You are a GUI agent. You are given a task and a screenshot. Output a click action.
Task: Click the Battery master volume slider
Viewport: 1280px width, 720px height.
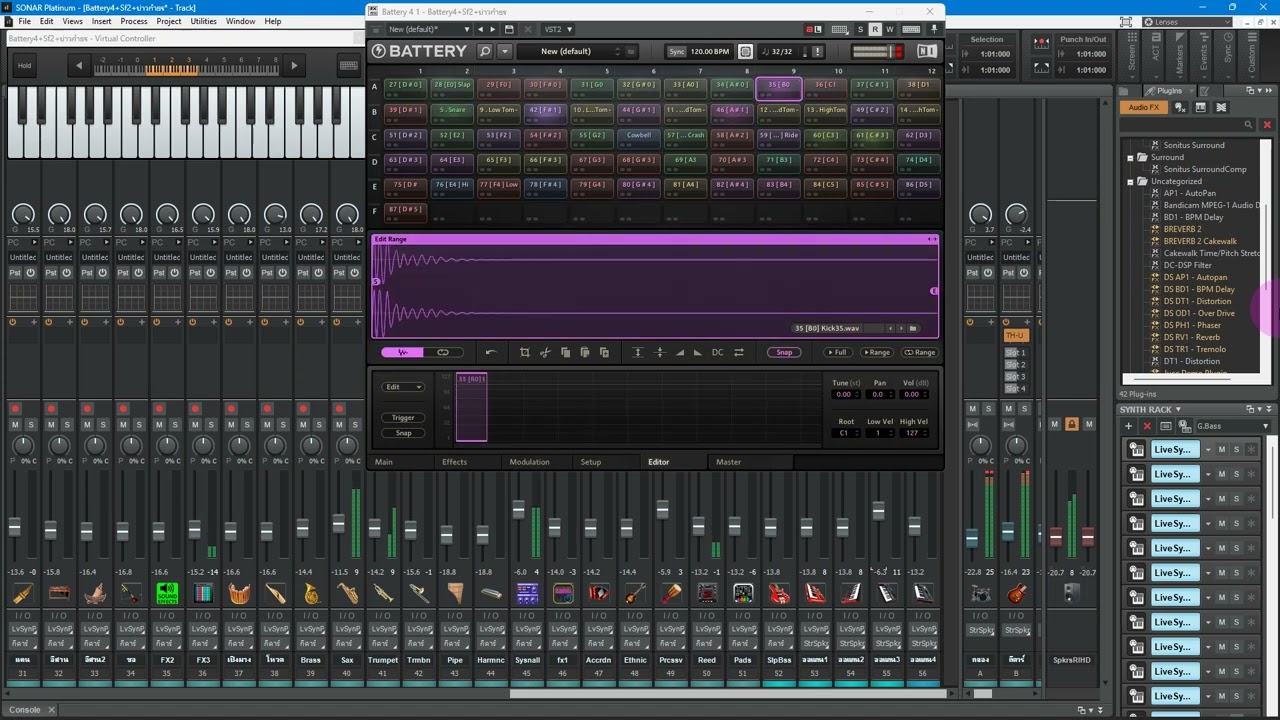(x=877, y=52)
